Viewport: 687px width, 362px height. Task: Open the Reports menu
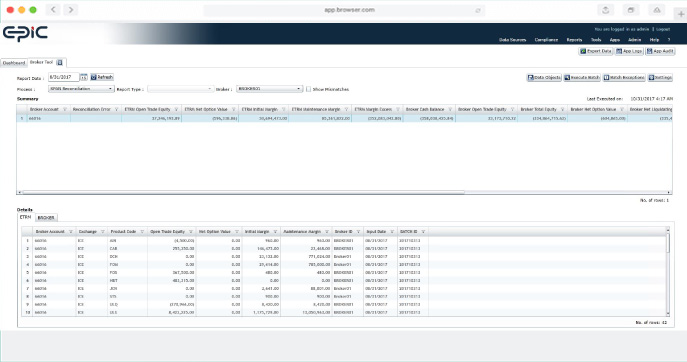(x=574, y=40)
